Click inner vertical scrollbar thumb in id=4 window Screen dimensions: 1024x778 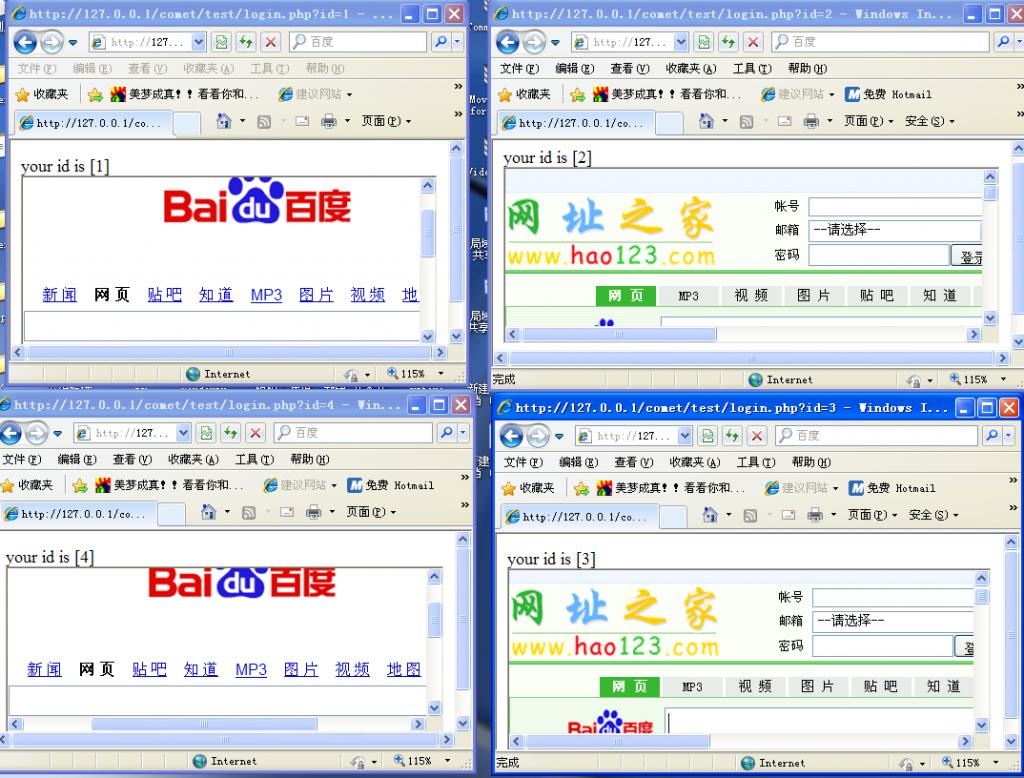point(435,620)
